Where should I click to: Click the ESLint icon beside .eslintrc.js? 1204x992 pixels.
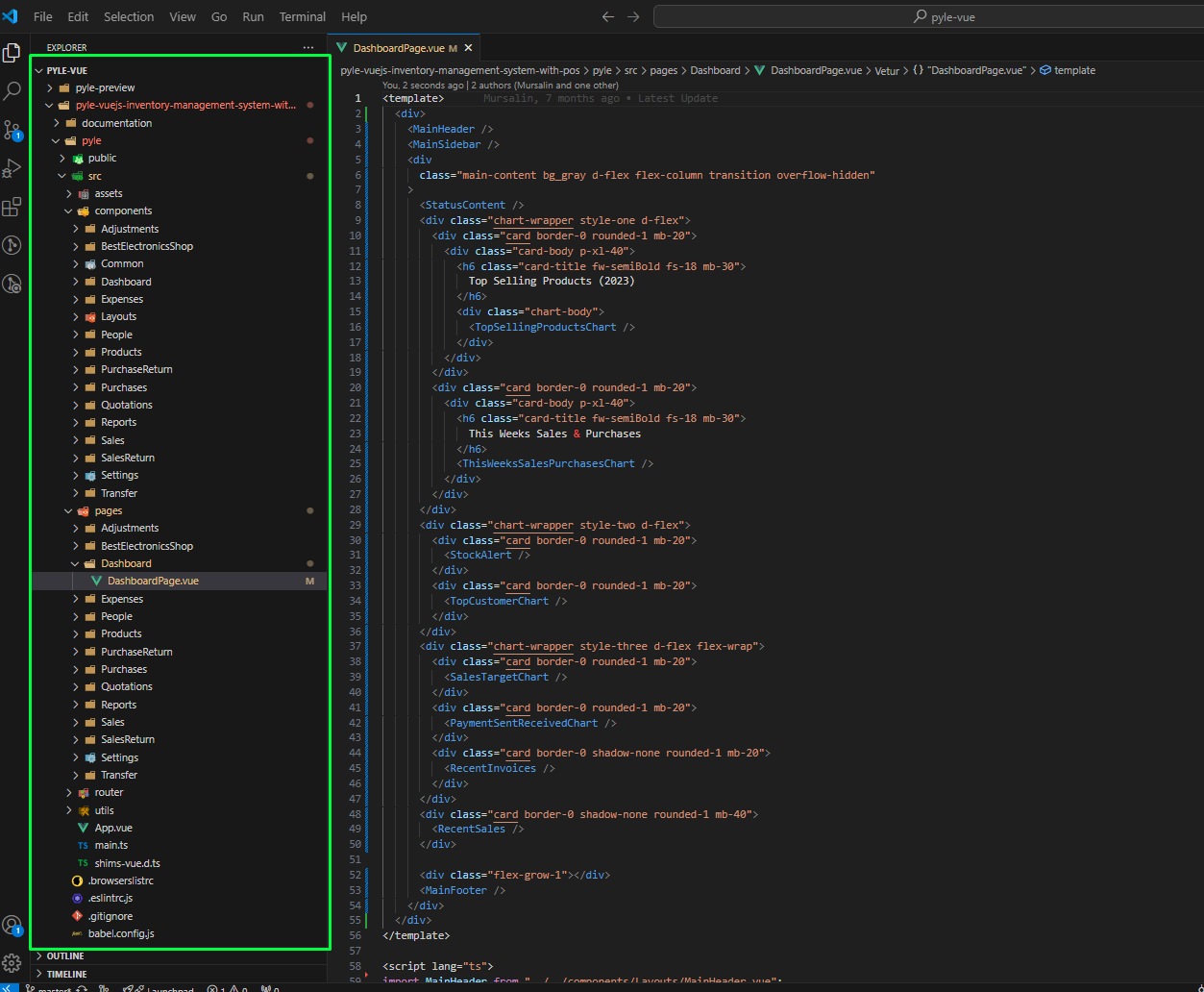tap(78, 898)
